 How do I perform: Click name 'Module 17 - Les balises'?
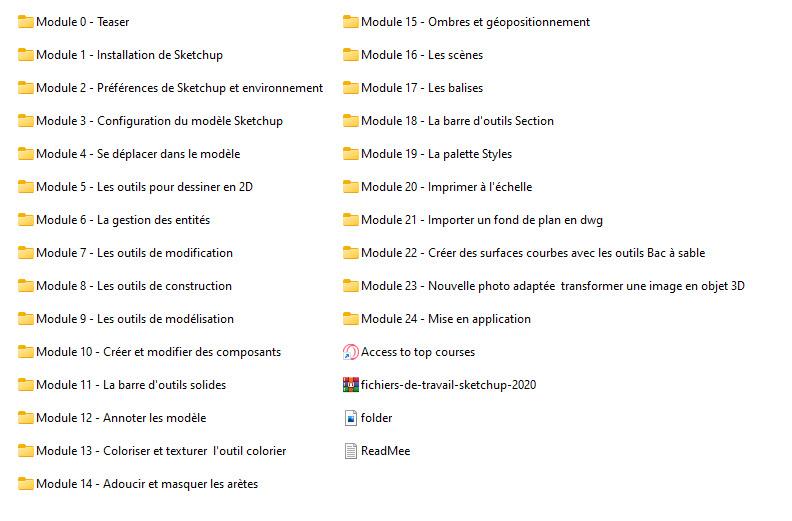click(x=422, y=88)
